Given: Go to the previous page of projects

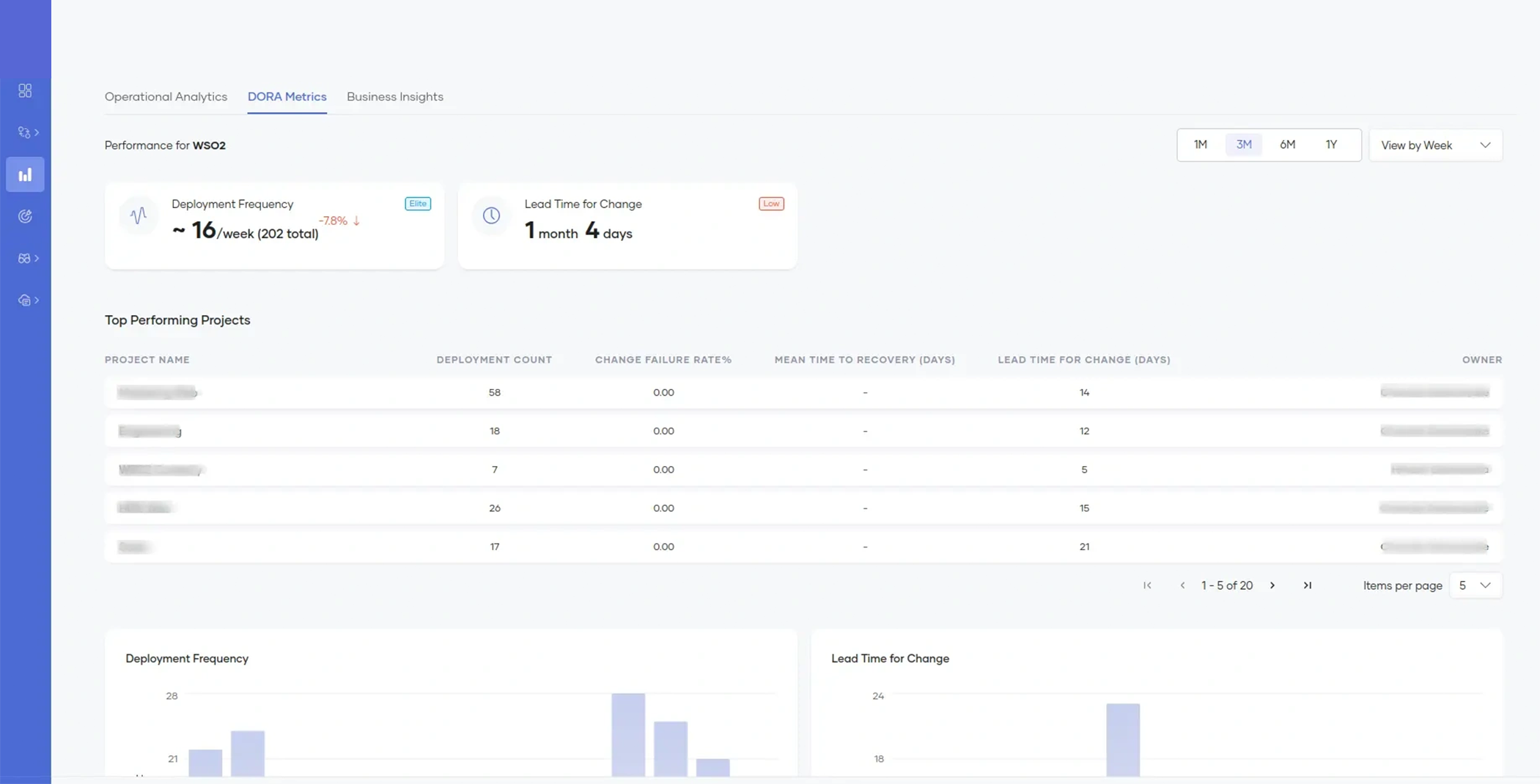Looking at the screenshot, I should pyautogui.click(x=1182, y=585).
